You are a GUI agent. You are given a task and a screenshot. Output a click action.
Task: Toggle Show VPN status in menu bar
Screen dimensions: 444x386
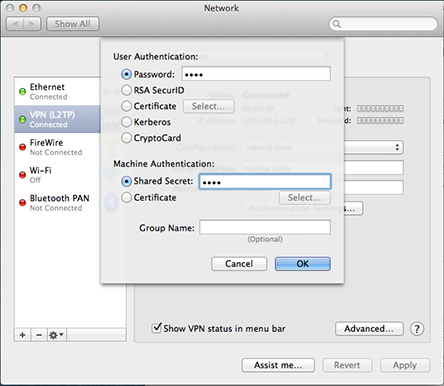(x=156, y=328)
